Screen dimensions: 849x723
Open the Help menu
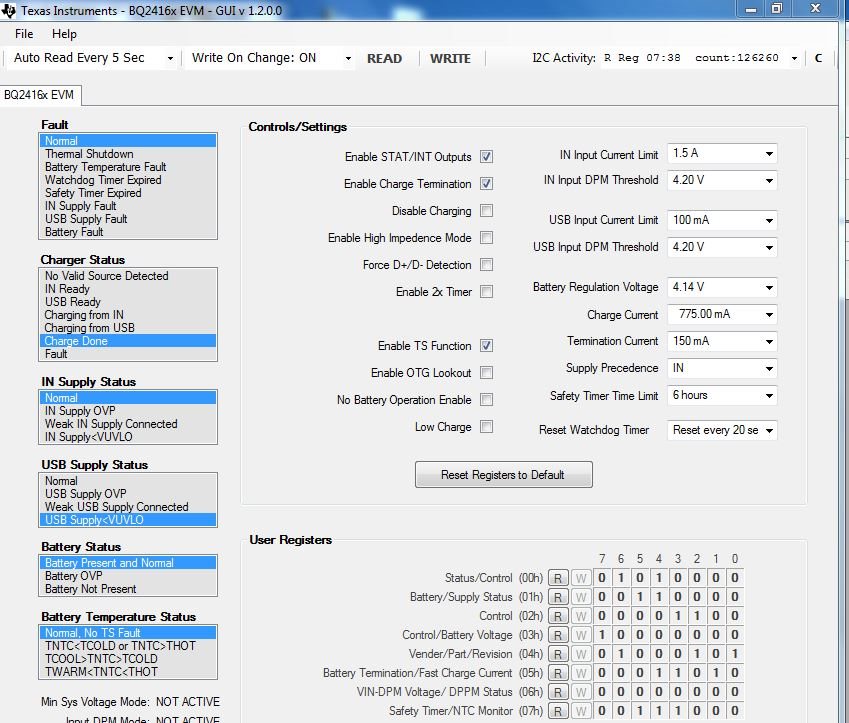64,34
